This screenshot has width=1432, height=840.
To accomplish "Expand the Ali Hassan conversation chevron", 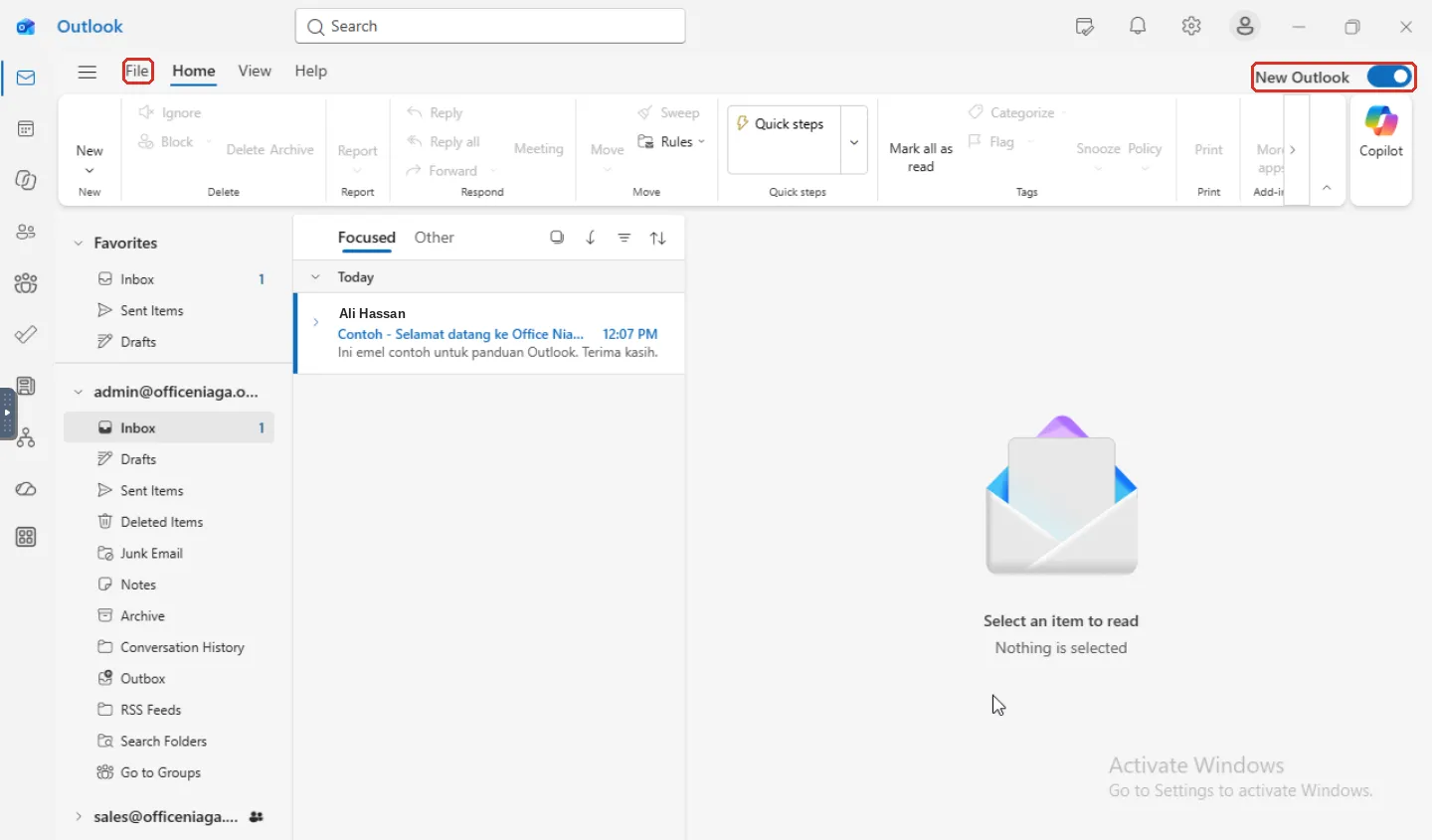I will click(x=316, y=322).
